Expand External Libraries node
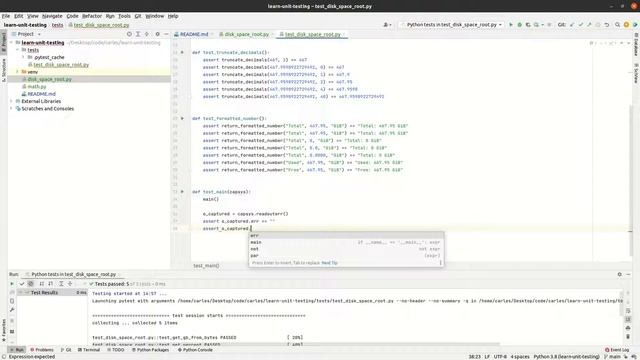The height and width of the screenshot is (360, 640). click(12, 101)
